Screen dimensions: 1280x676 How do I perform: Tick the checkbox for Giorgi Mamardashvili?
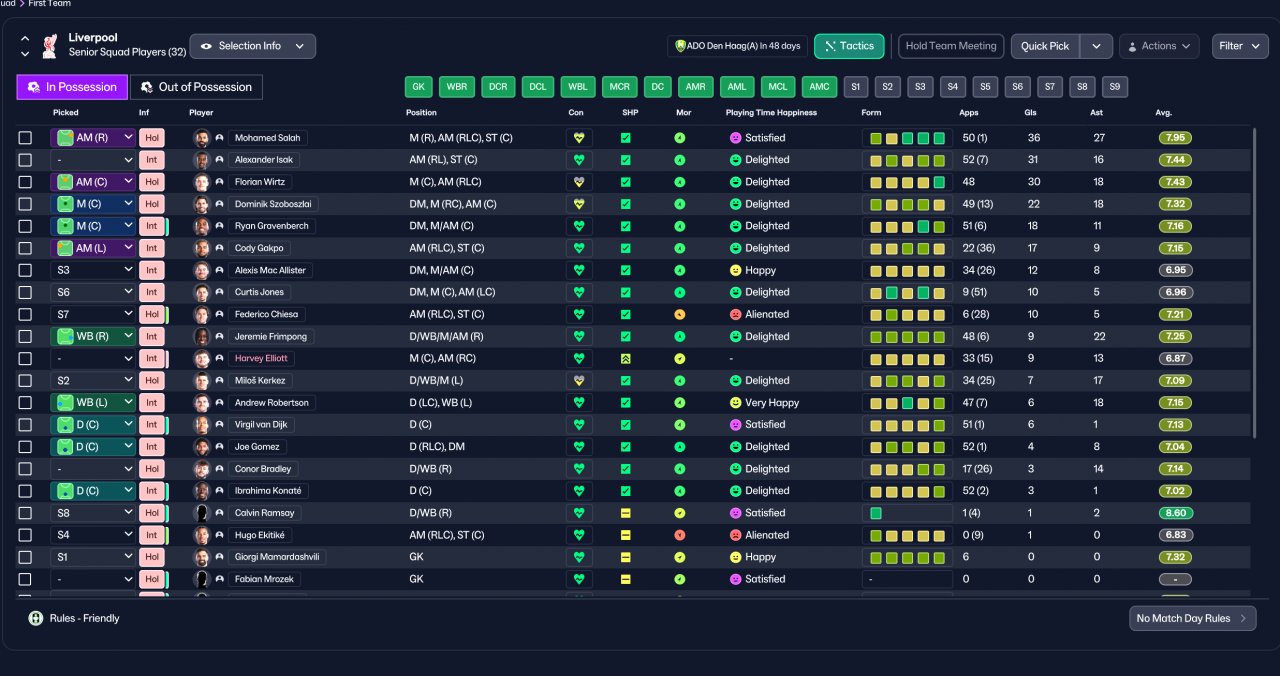point(25,557)
